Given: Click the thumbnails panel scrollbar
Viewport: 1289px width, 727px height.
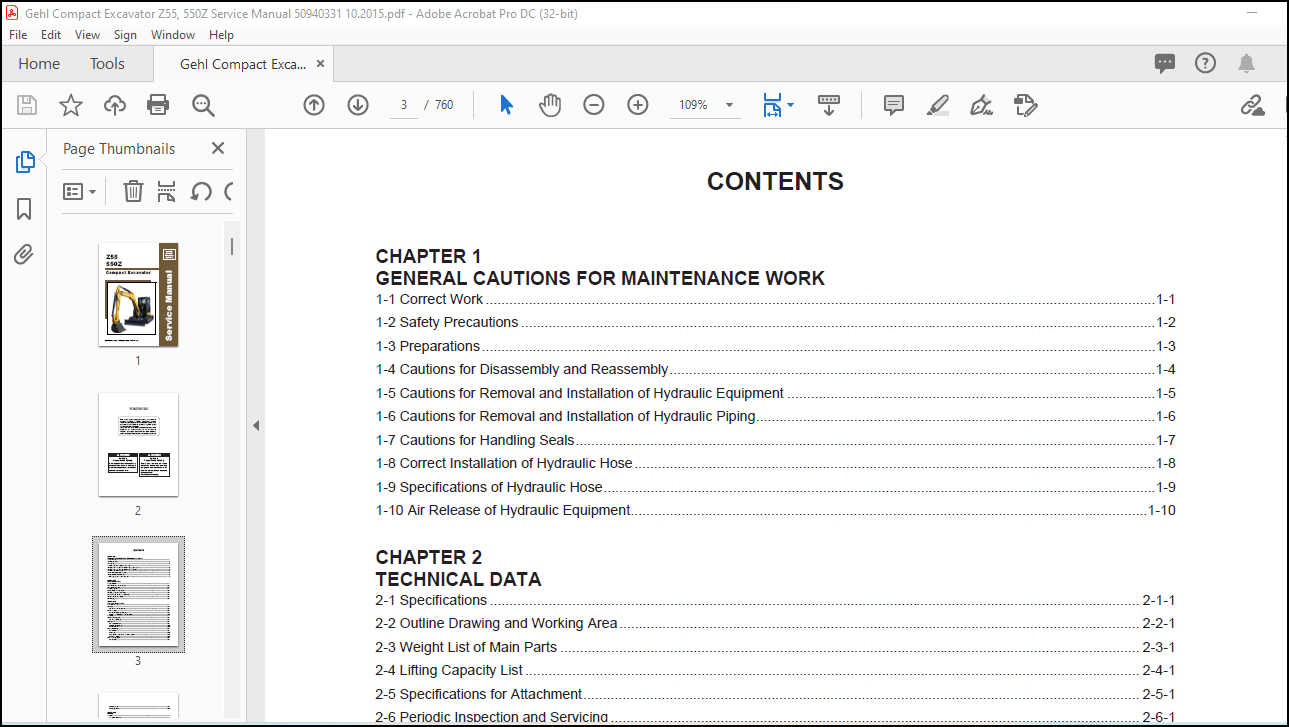Looking at the screenshot, I should pyautogui.click(x=232, y=246).
